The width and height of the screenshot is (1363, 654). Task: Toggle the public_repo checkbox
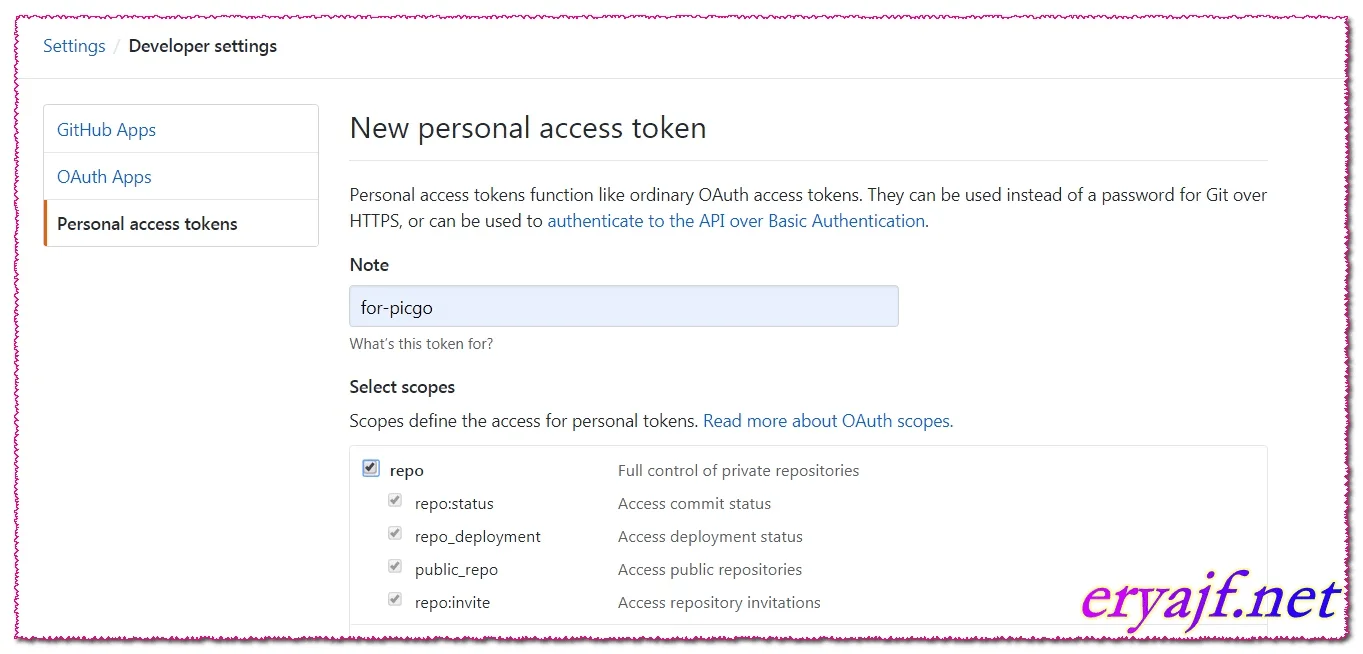pyautogui.click(x=395, y=566)
